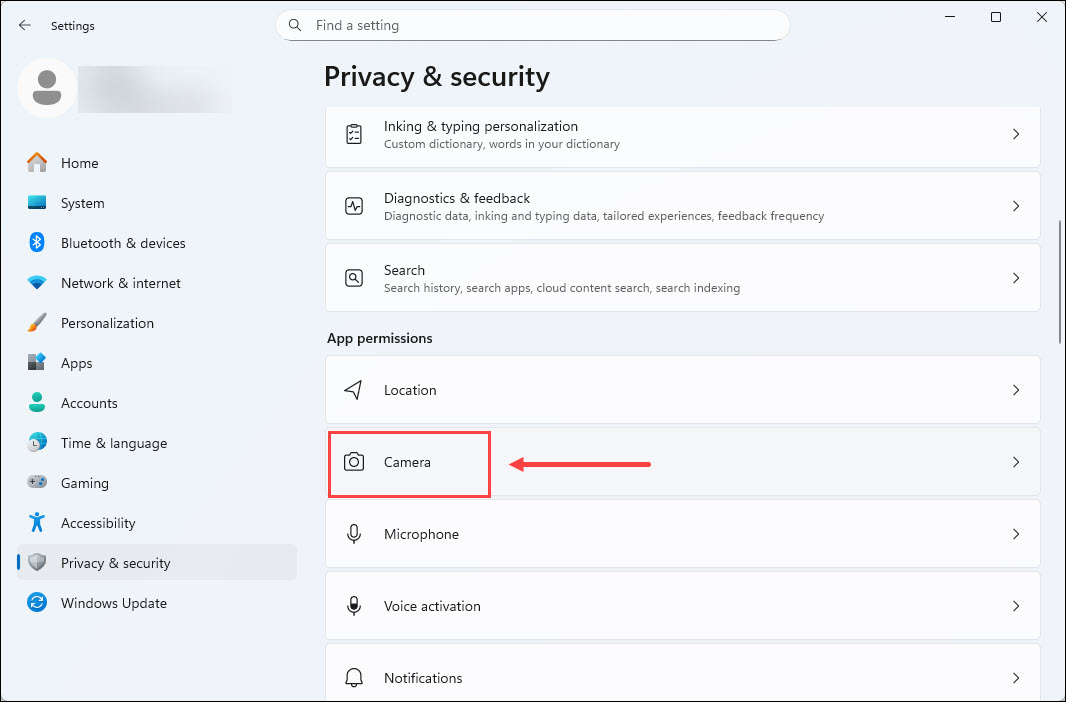The width and height of the screenshot is (1066, 702).
Task: Click the Microphone icon in the list
Action: click(354, 534)
